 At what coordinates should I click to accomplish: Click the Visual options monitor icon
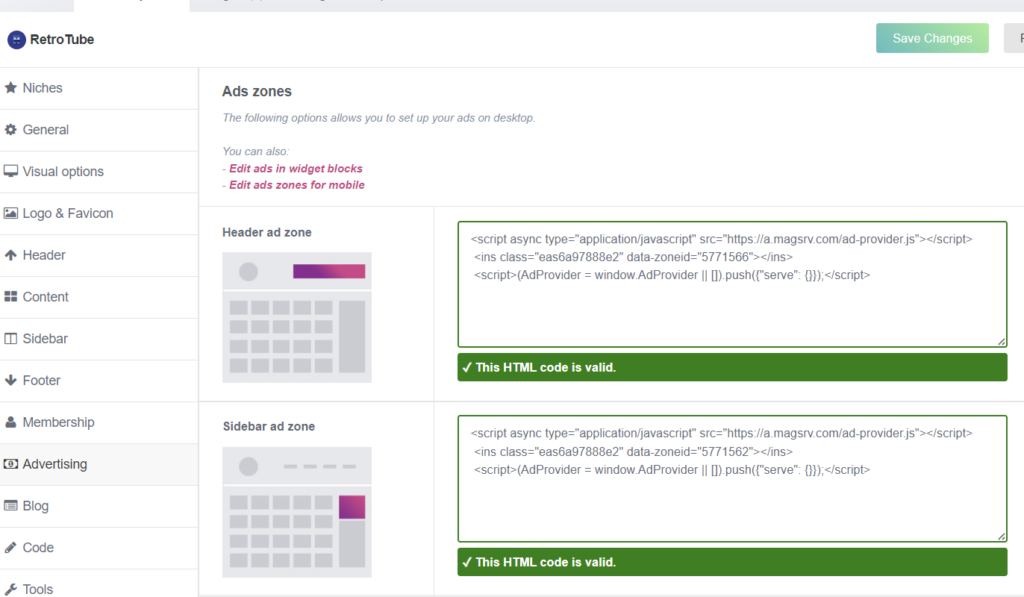click(x=10, y=171)
